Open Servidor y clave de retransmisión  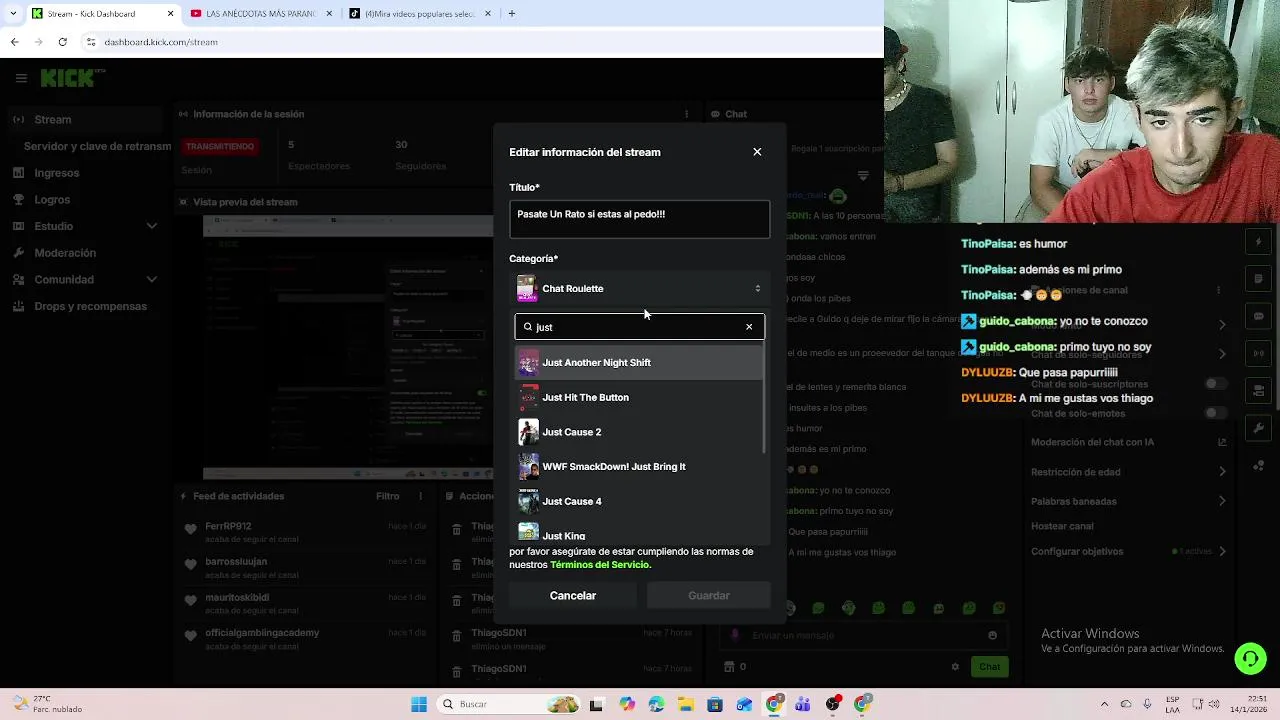click(97, 146)
